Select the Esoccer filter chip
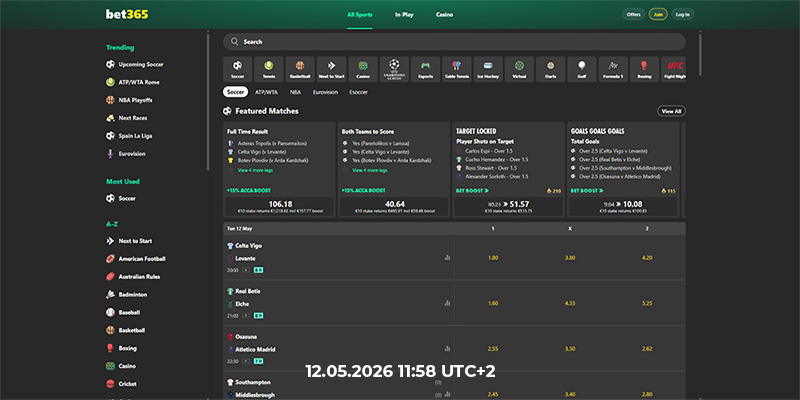 point(359,92)
